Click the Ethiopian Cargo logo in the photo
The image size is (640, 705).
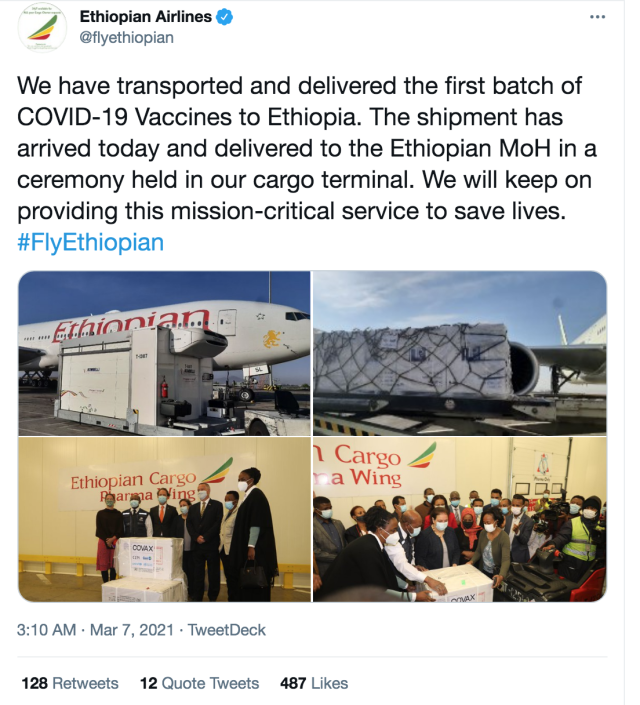pyautogui.click(x=152, y=482)
